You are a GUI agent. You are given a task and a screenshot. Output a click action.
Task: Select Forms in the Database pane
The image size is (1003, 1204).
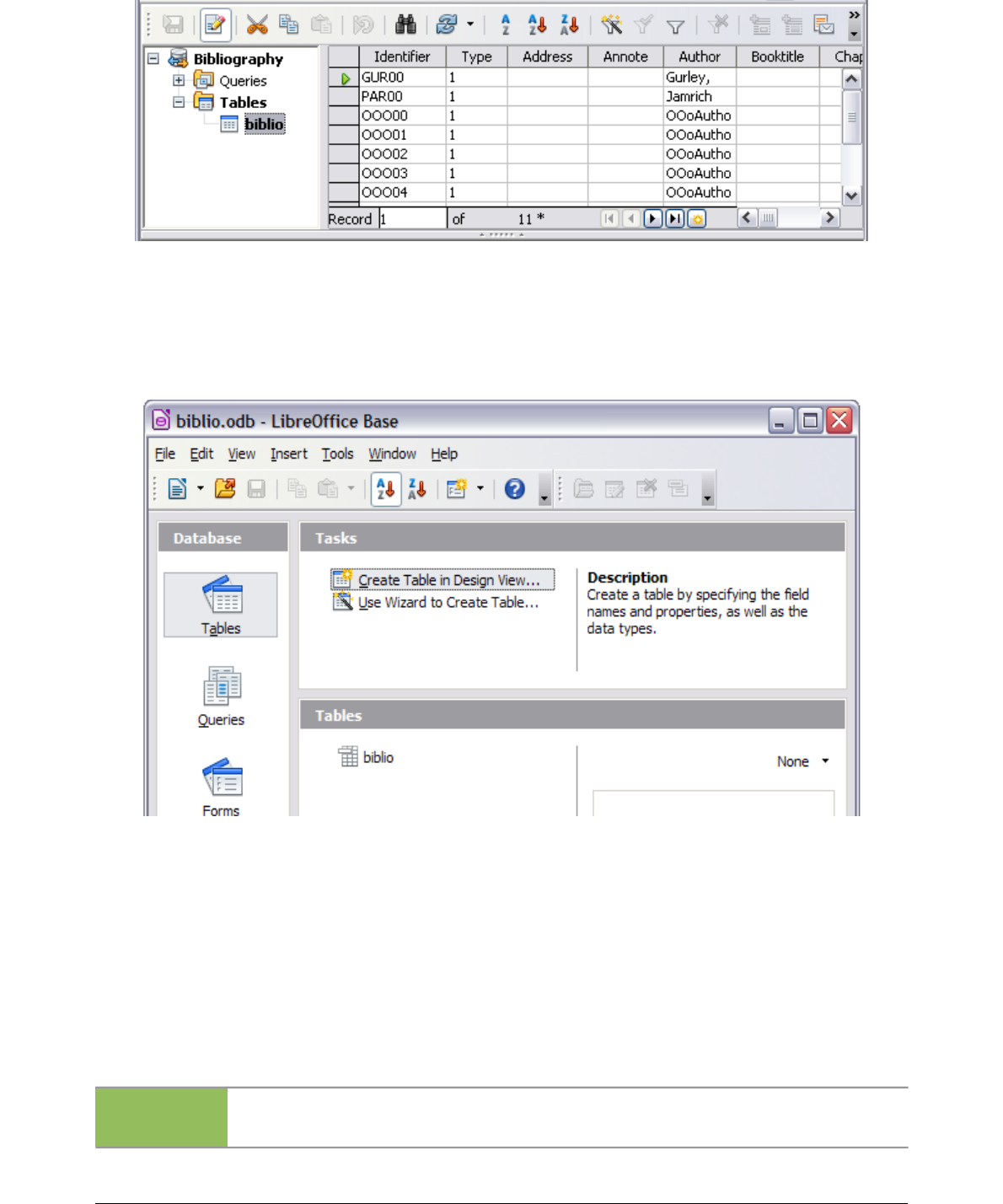click(221, 787)
